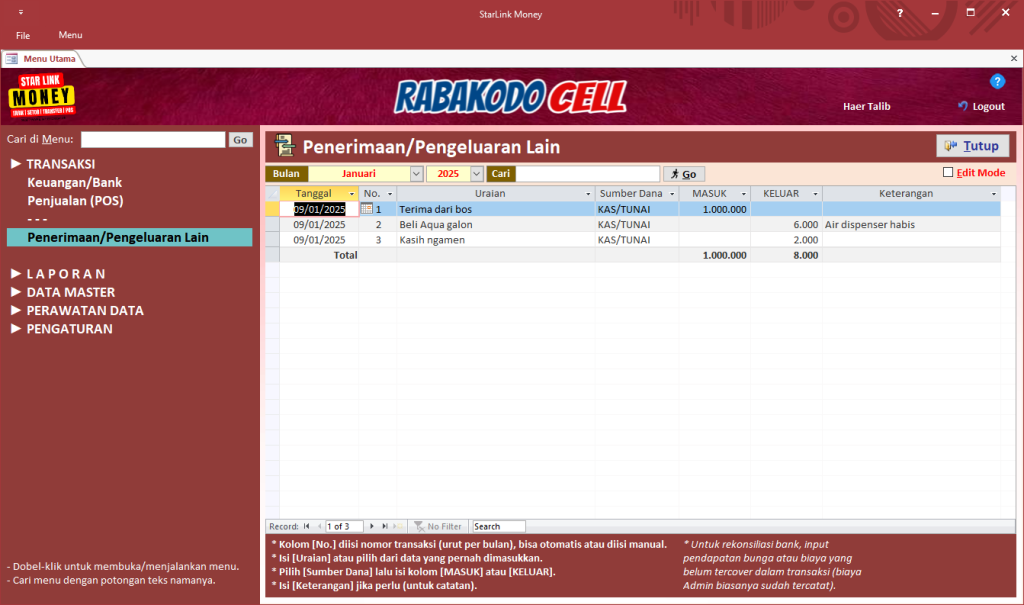The image size is (1024, 605).
Task: Expand the DATA MASTER menu group
Action: pyautogui.click(x=16, y=291)
